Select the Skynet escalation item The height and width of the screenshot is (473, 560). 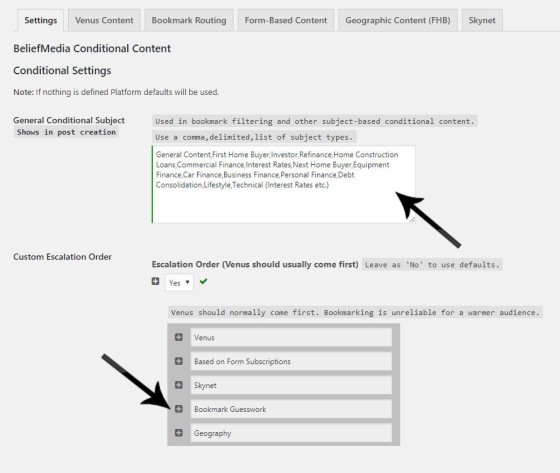coord(291,385)
